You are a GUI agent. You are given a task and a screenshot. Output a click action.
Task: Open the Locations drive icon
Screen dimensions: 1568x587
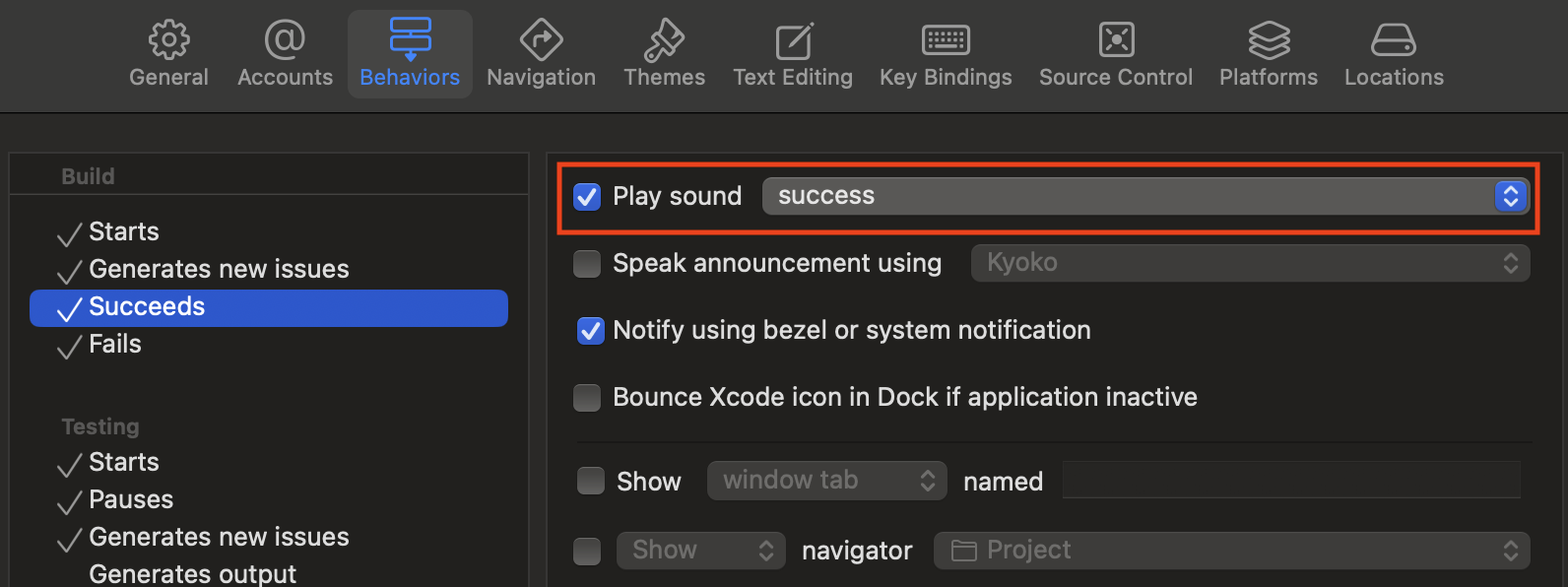coord(1394,40)
